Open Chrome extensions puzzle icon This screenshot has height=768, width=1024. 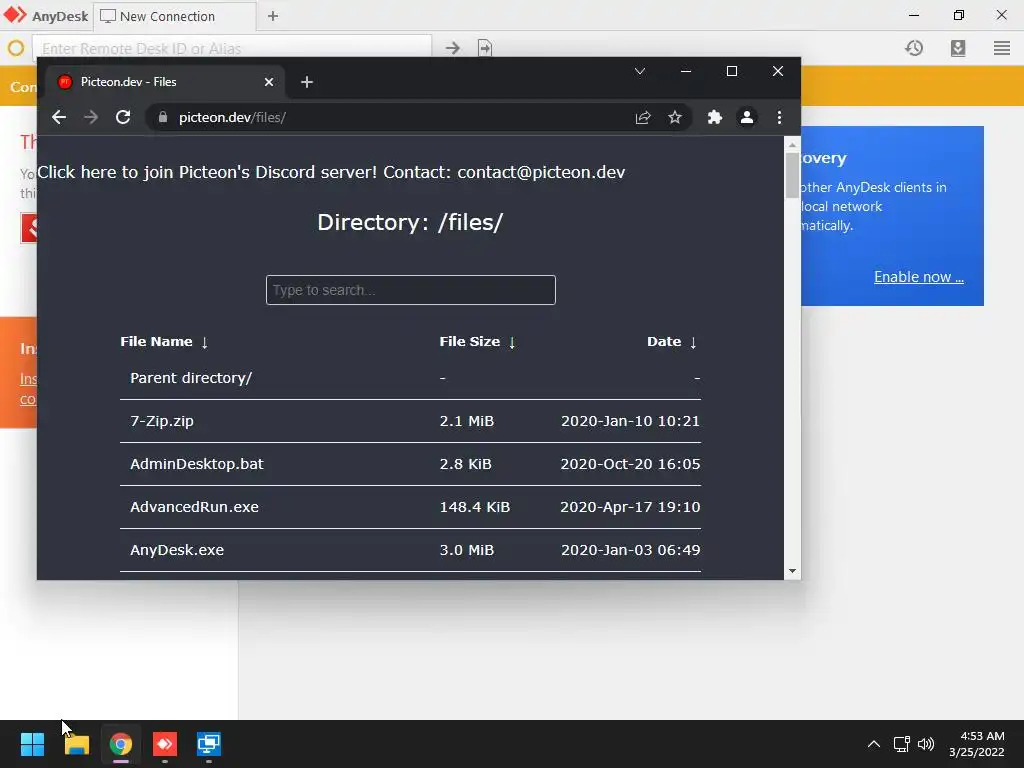pyautogui.click(x=714, y=118)
